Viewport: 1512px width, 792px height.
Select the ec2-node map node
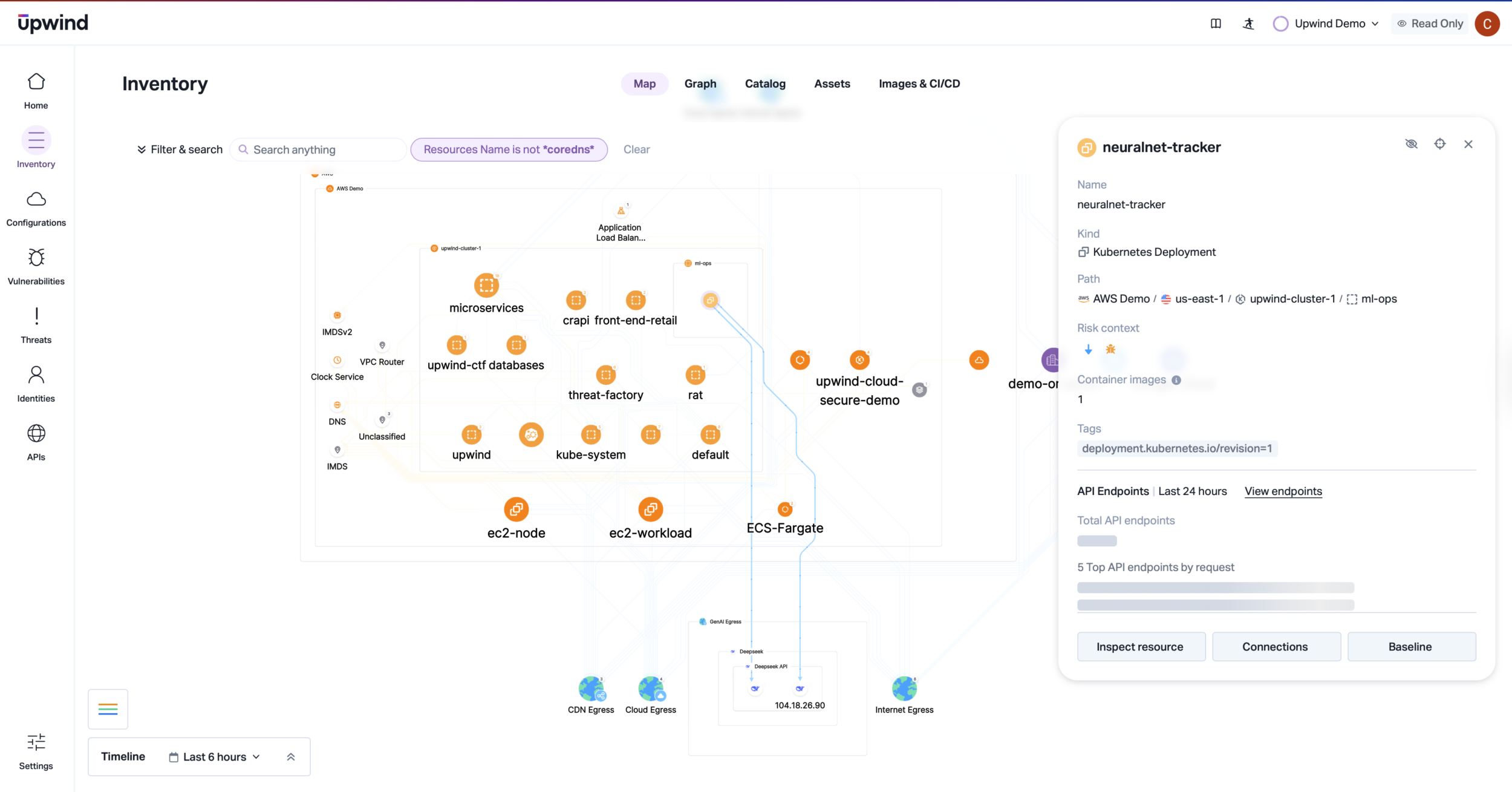516,509
